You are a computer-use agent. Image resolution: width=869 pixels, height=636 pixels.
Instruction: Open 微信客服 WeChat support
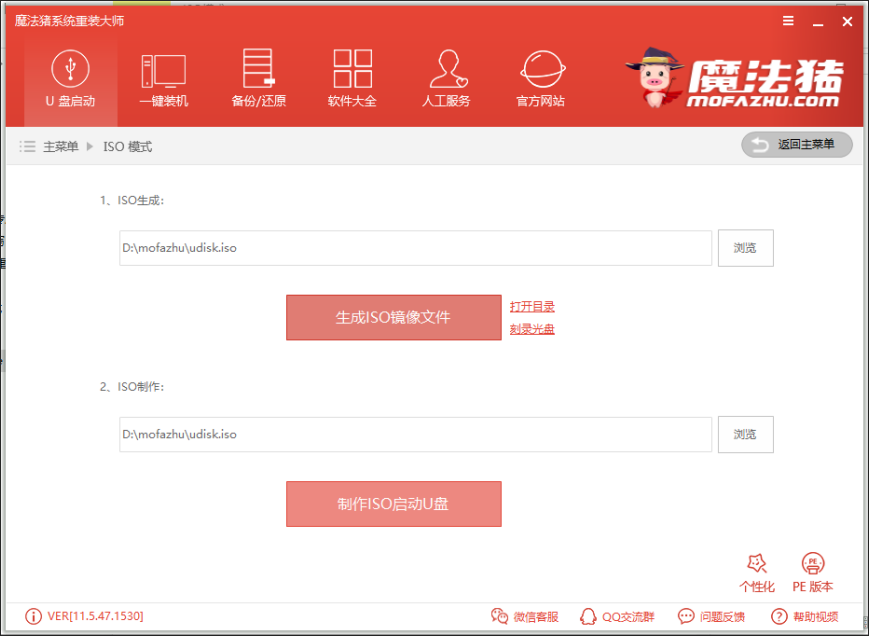click(524, 617)
